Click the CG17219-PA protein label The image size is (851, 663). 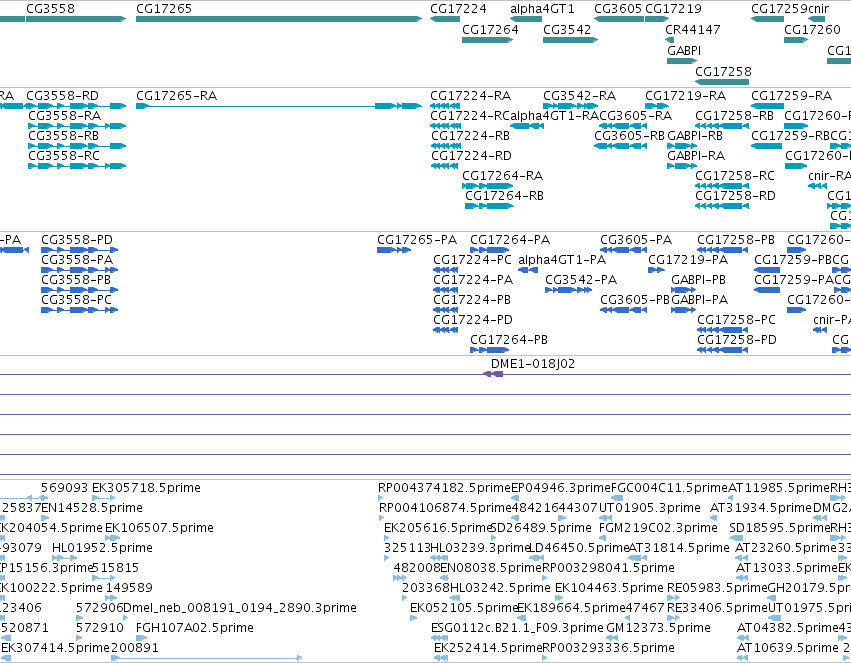coord(688,260)
